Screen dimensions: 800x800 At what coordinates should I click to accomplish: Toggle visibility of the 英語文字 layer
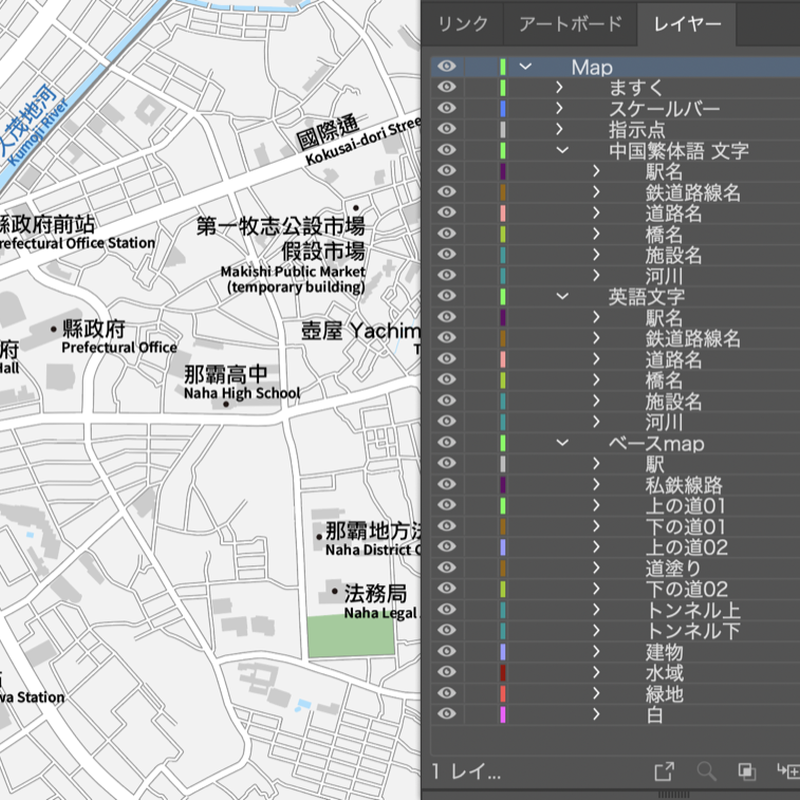point(447,296)
